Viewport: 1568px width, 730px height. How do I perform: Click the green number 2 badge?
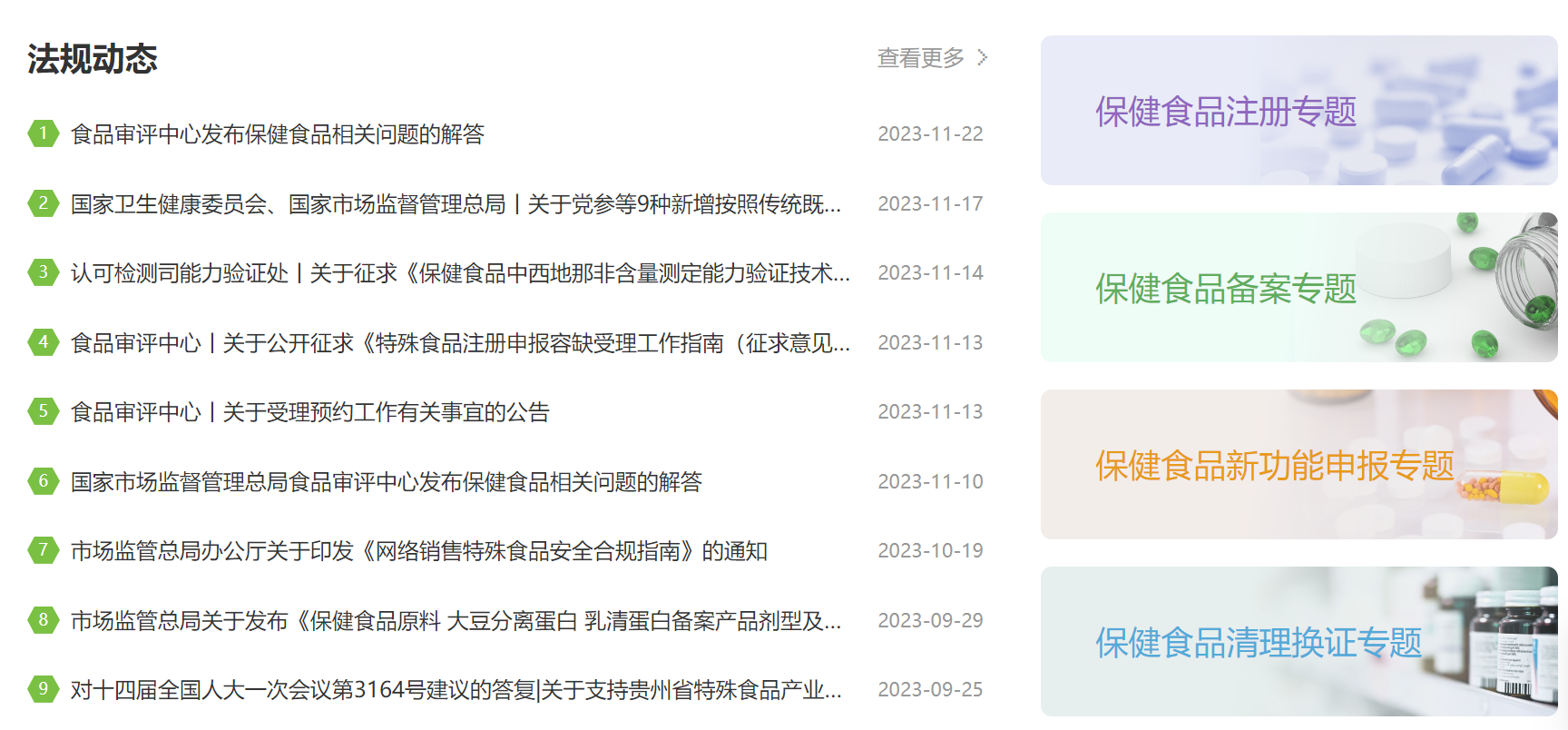pyautogui.click(x=43, y=203)
